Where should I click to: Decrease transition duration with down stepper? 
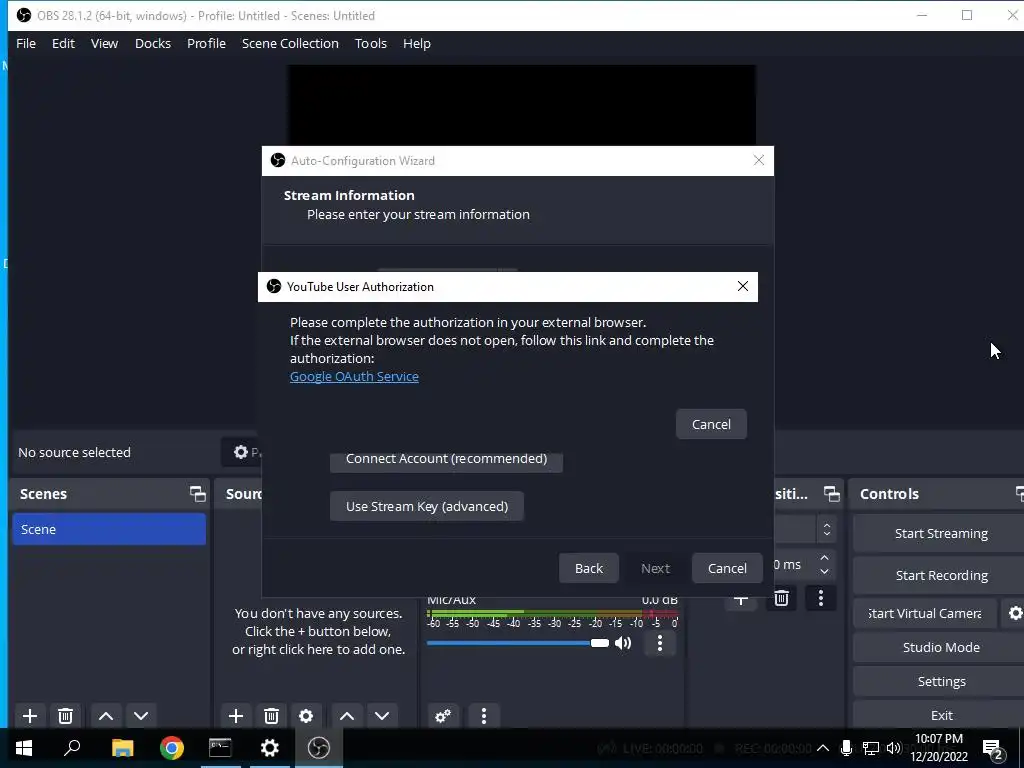pos(824,571)
